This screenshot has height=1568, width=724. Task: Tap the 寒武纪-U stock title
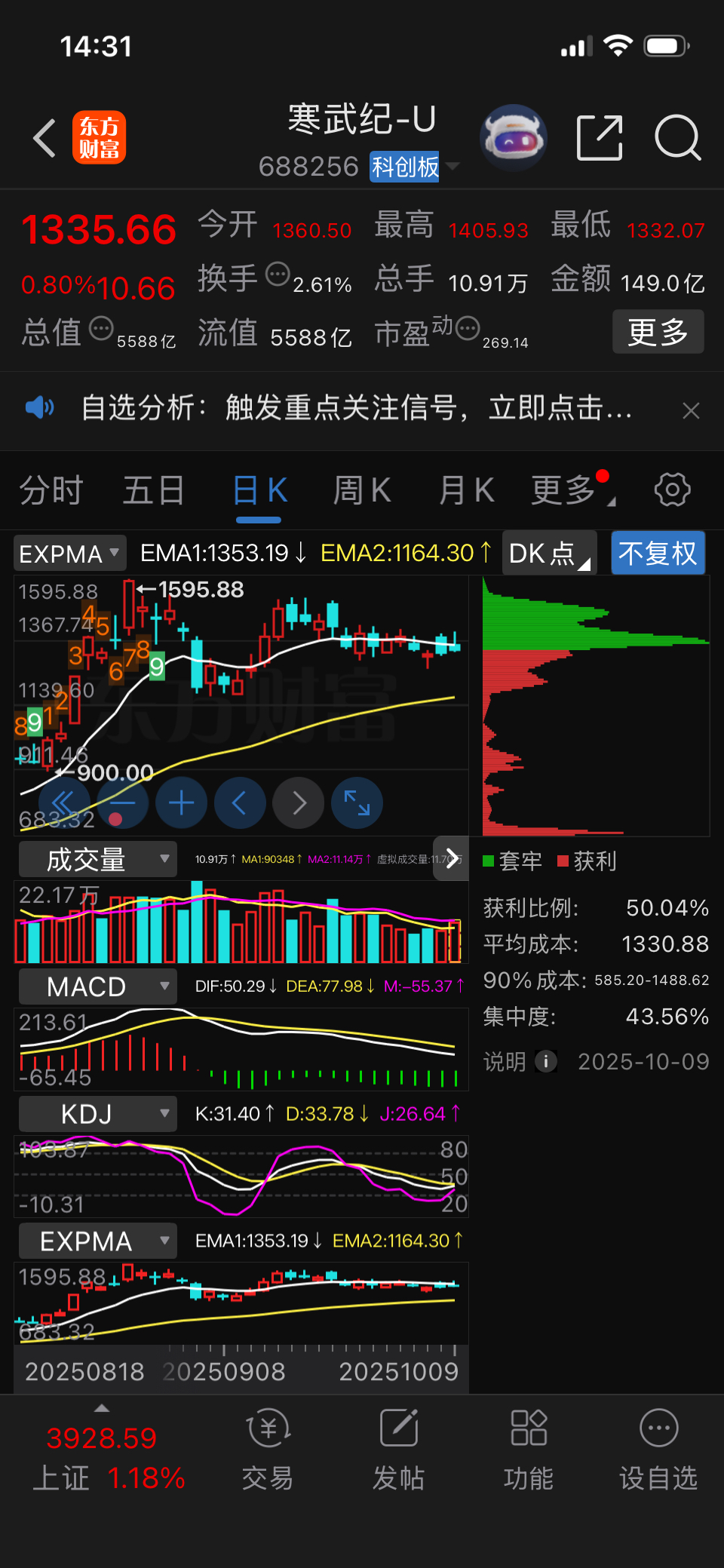(362, 119)
